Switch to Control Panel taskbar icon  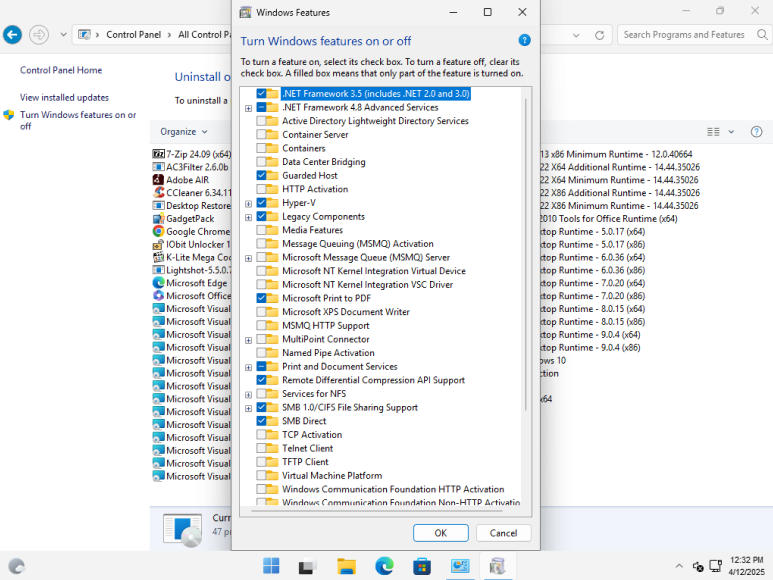tap(460, 566)
